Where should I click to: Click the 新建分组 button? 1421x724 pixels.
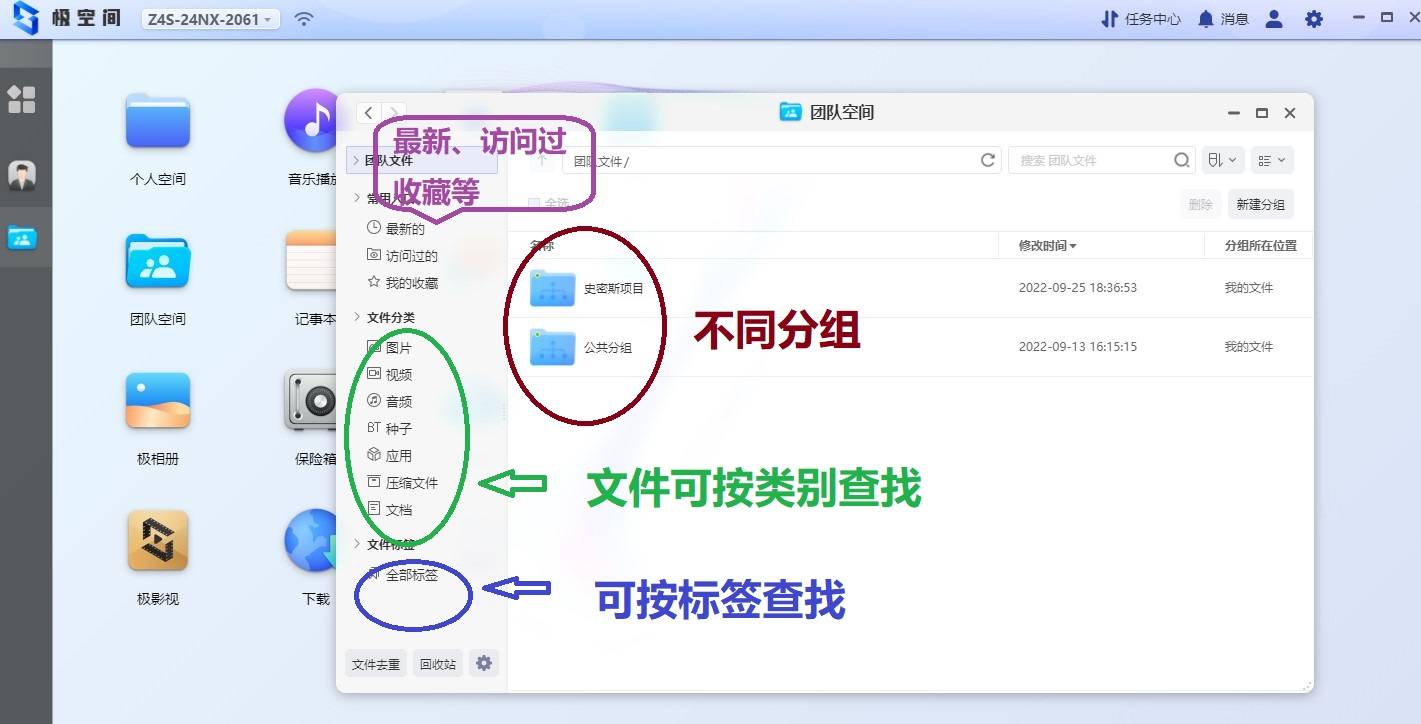point(1260,204)
